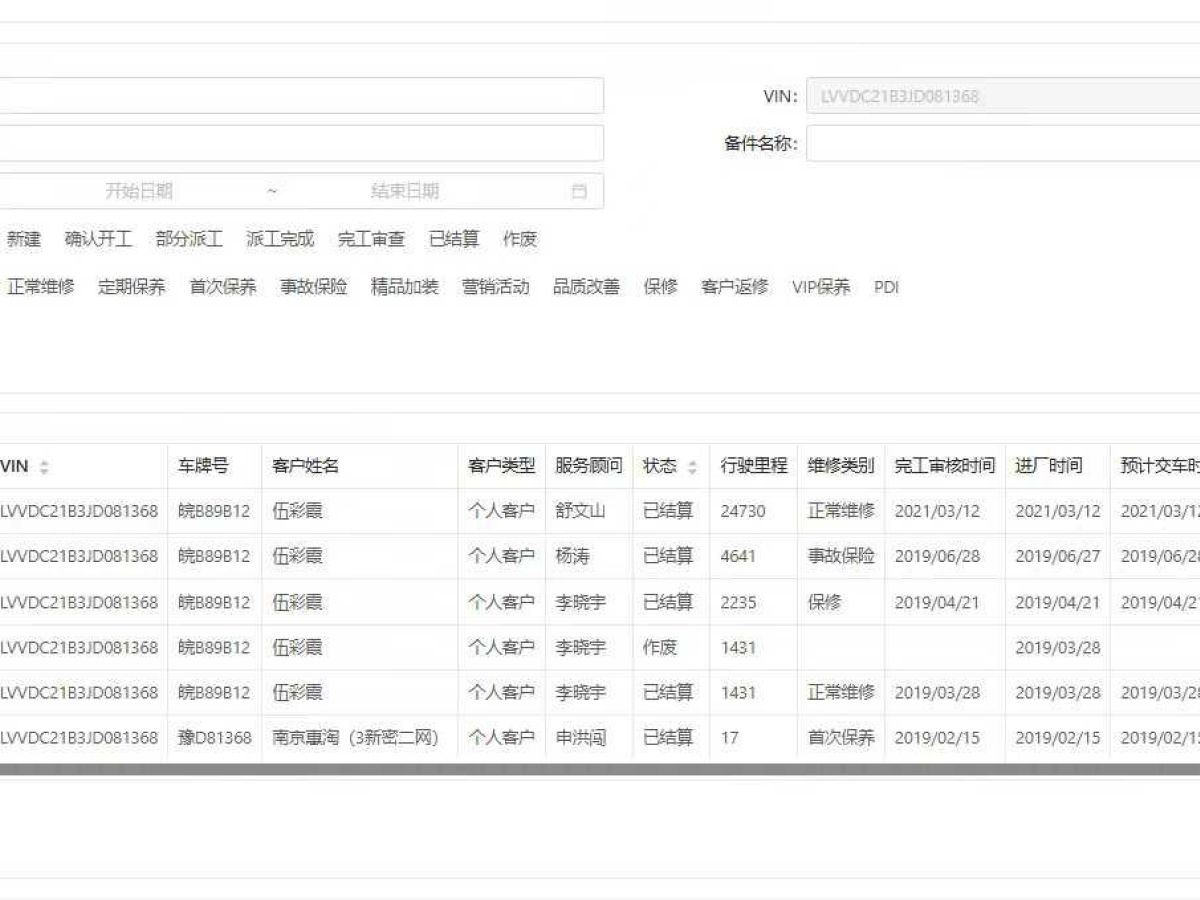
Task: Toggle the 已结算 status filter
Action: coord(454,239)
